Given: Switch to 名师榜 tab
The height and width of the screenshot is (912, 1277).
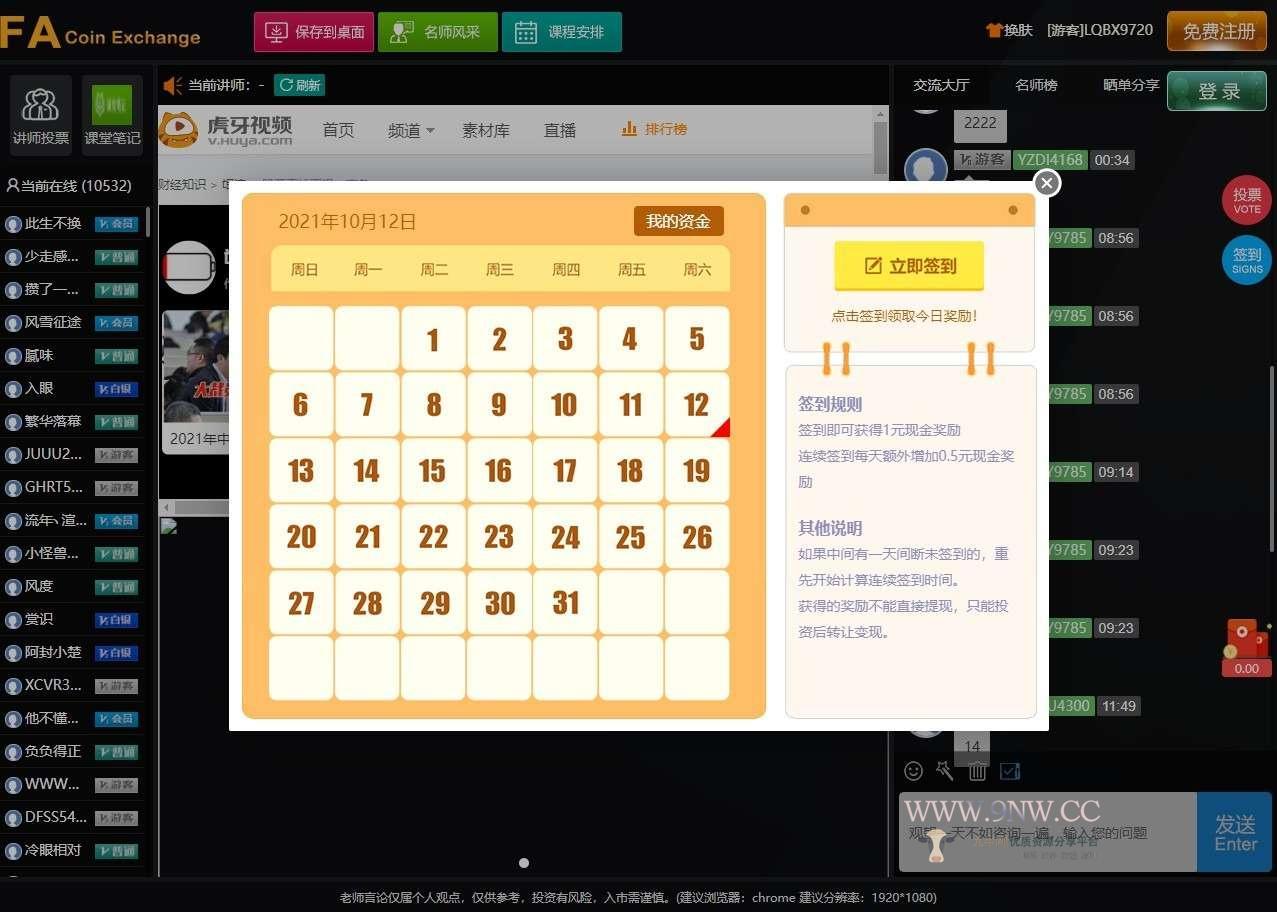Looking at the screenshot, I should 1036,85.
